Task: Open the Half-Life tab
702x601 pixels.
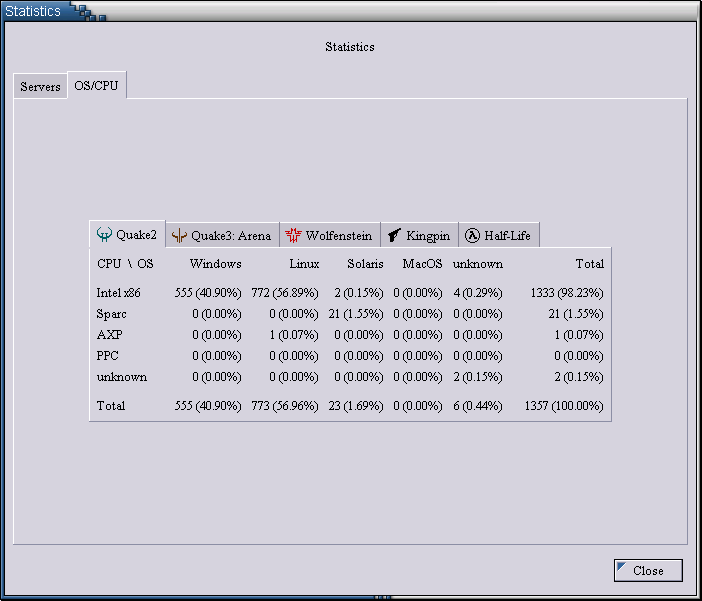Action: tap(499, 235)
